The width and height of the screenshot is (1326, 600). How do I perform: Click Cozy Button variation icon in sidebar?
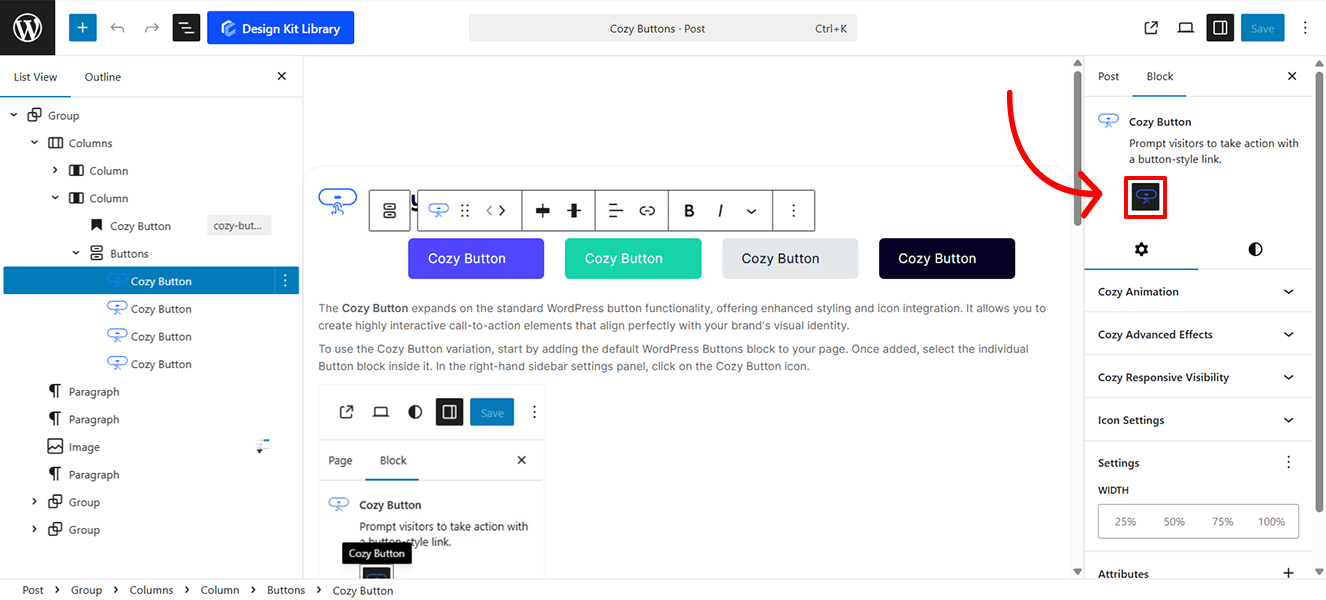point(1146,197)
